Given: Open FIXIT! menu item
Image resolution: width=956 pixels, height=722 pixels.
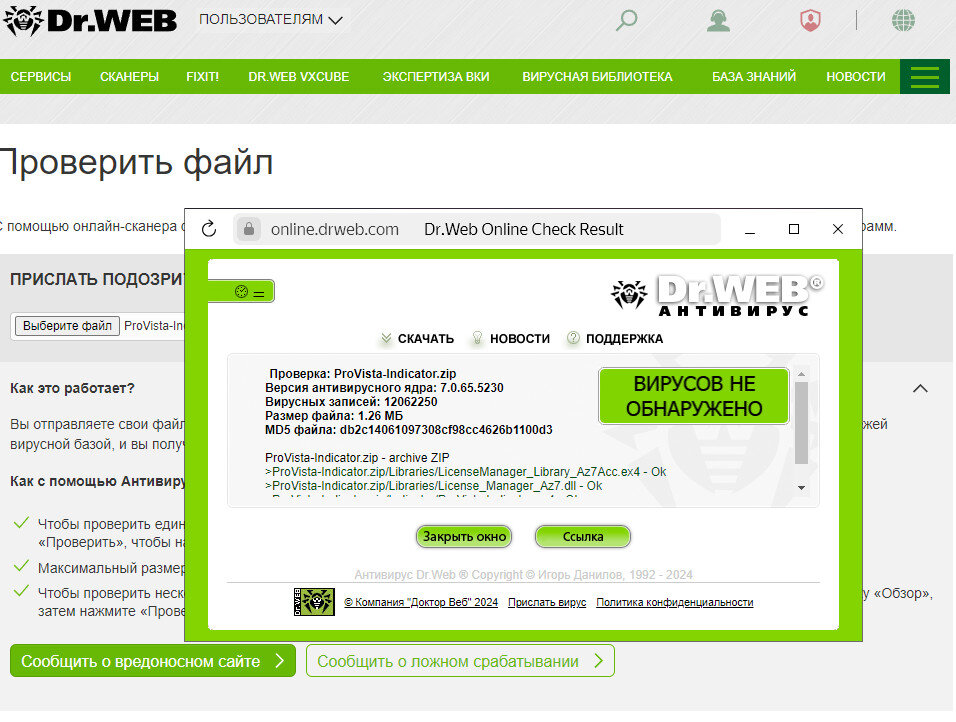Looking at the screenshot, I should click(x=202, y=77).
